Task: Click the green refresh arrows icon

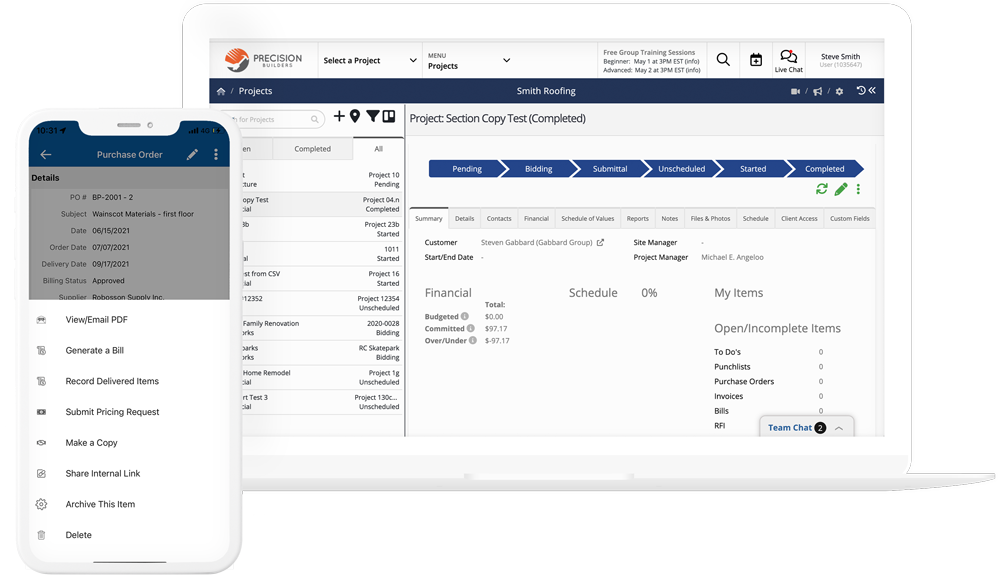Action: coord(822,189)
